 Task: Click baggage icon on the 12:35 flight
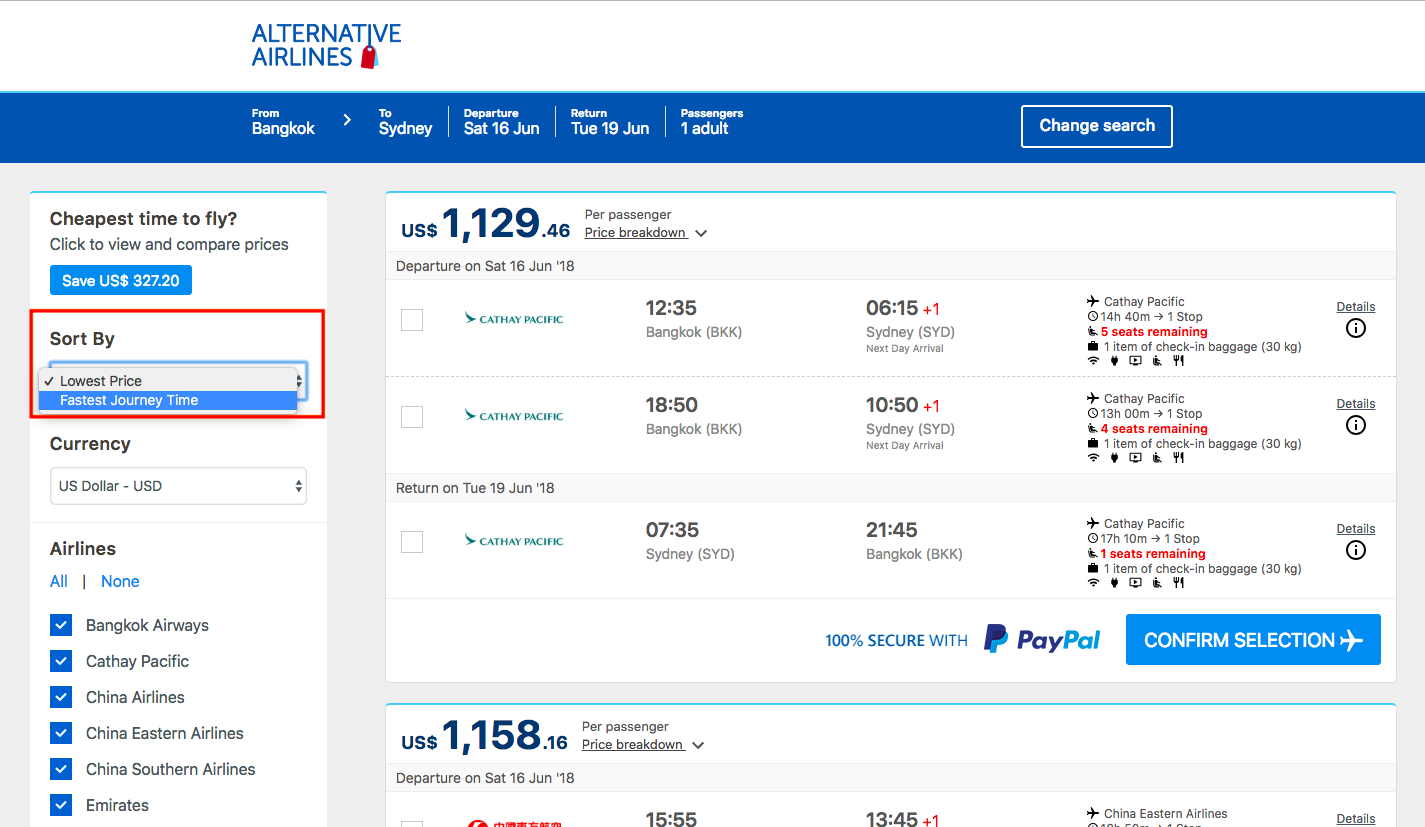click(1093, 347)
